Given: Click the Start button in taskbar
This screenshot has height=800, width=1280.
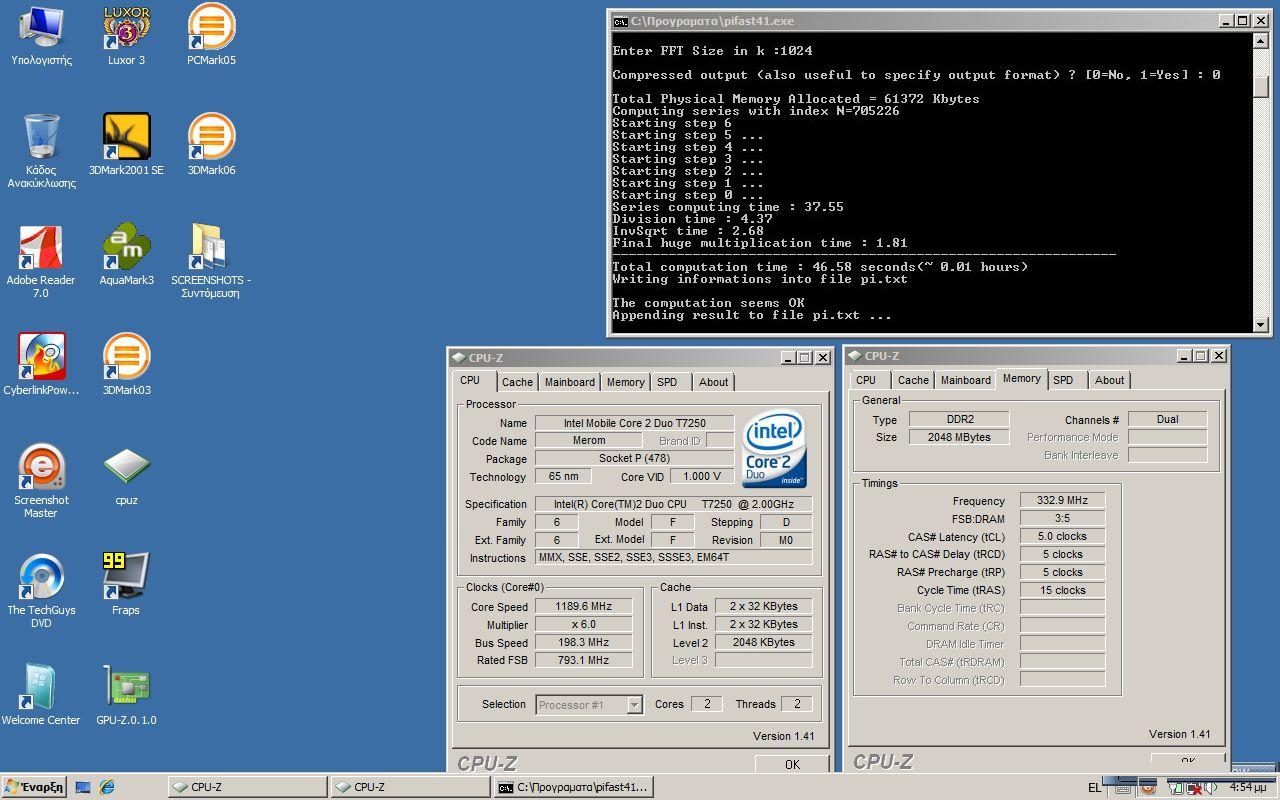Looking at the screenshot, I should pos(34,787).
